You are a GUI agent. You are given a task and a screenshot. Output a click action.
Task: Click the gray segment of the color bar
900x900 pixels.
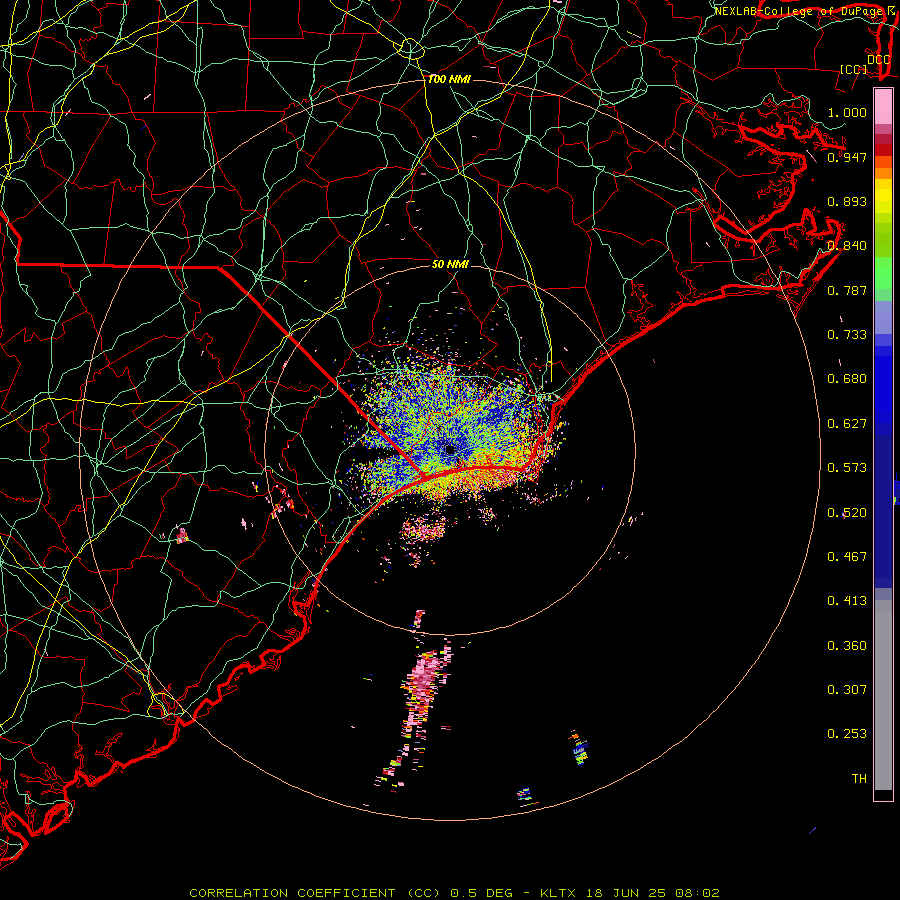click(883, 695)
